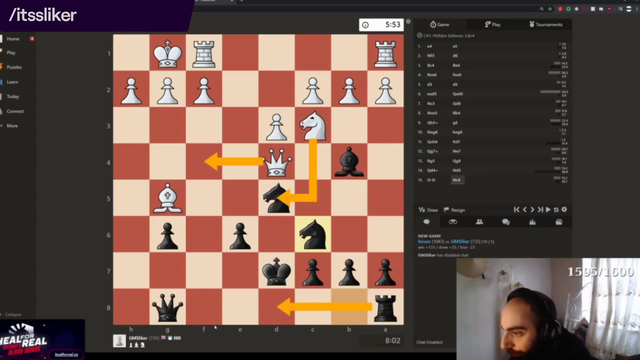Open the last tab icon in chat row
This screenshot has width=640, height=360.
click(x=559, y=222)
